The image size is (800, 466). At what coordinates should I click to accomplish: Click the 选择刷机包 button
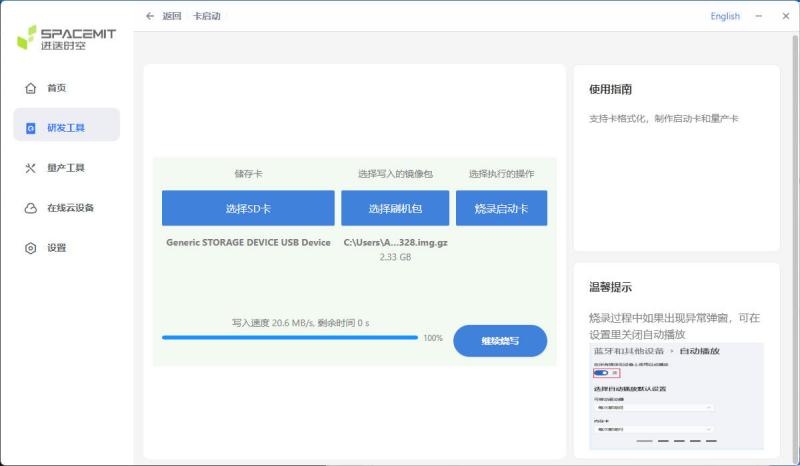click(395, 208)
